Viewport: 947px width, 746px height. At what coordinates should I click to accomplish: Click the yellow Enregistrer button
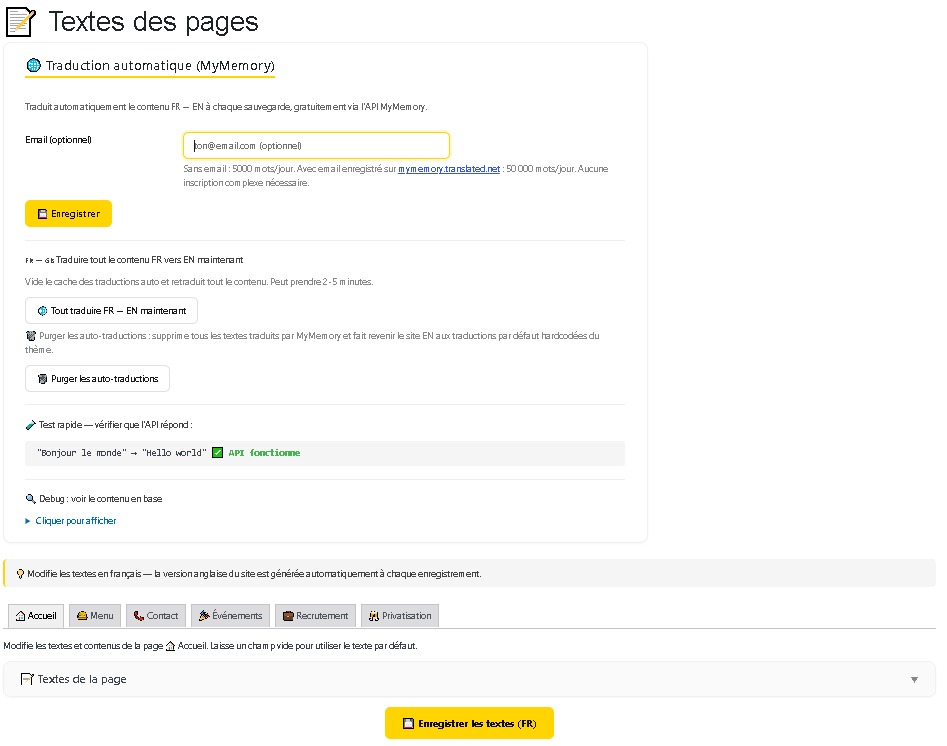tap(68, 214)
